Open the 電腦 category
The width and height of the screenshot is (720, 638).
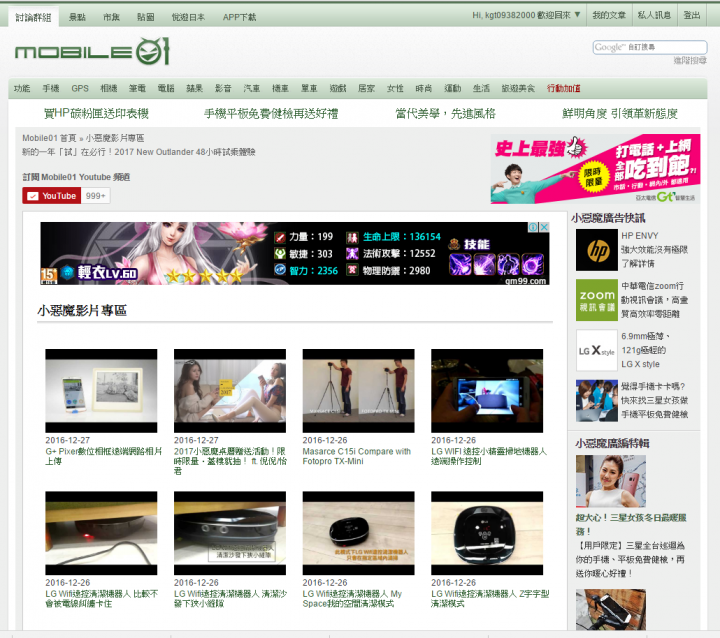(x=166, y=88)
